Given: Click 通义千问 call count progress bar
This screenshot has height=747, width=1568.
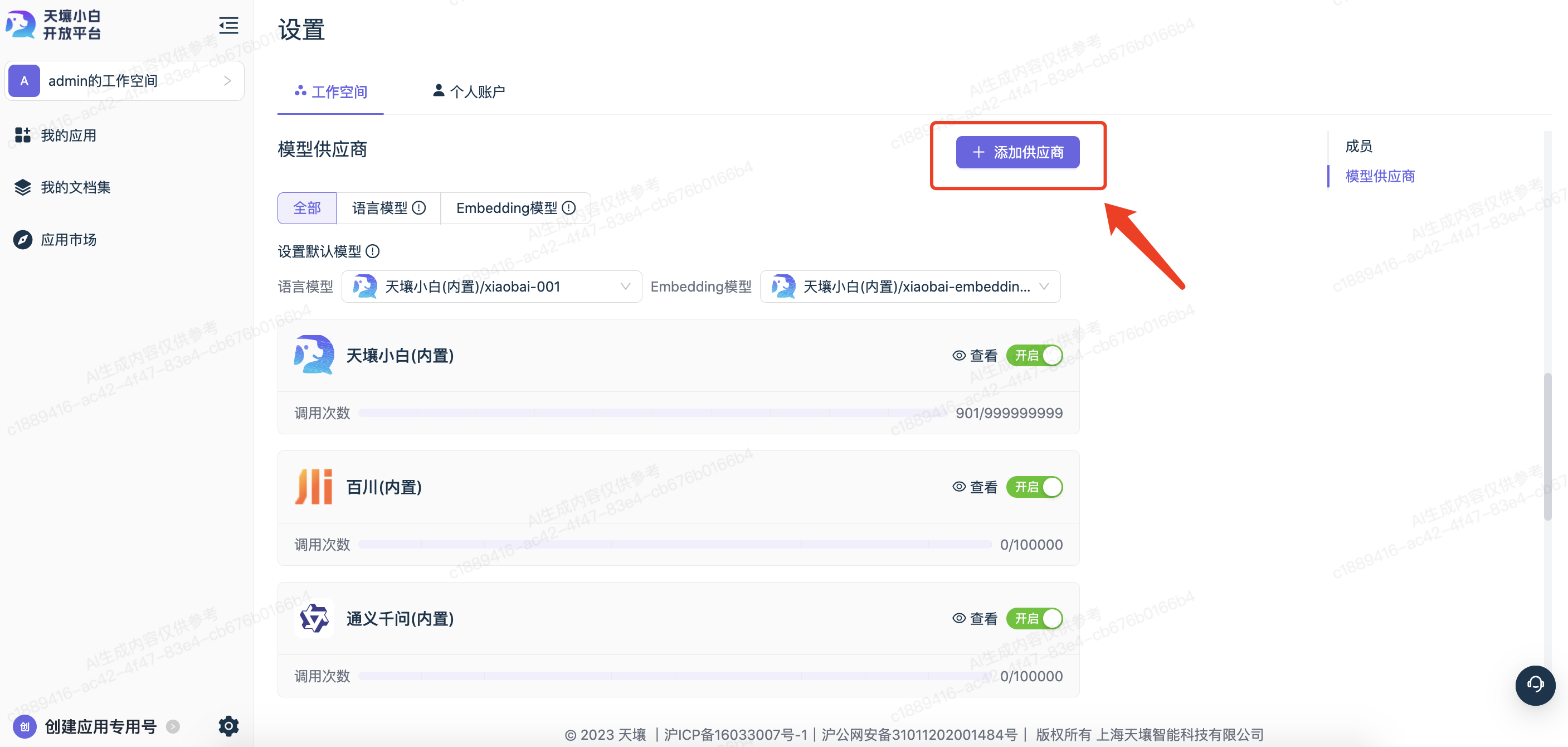Looking at the screenshot, I should point(675,676).
